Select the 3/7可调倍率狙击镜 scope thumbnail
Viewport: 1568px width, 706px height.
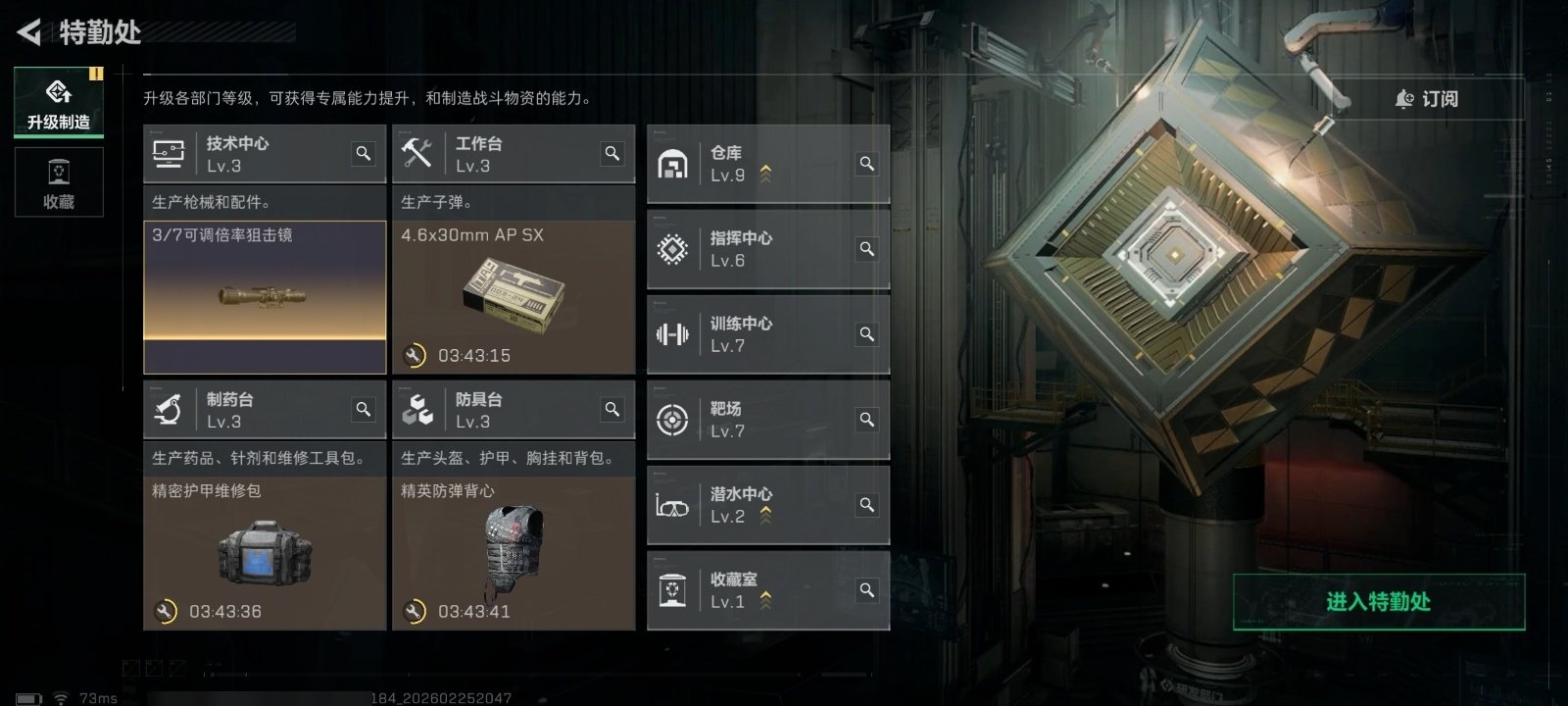(265, 297)
